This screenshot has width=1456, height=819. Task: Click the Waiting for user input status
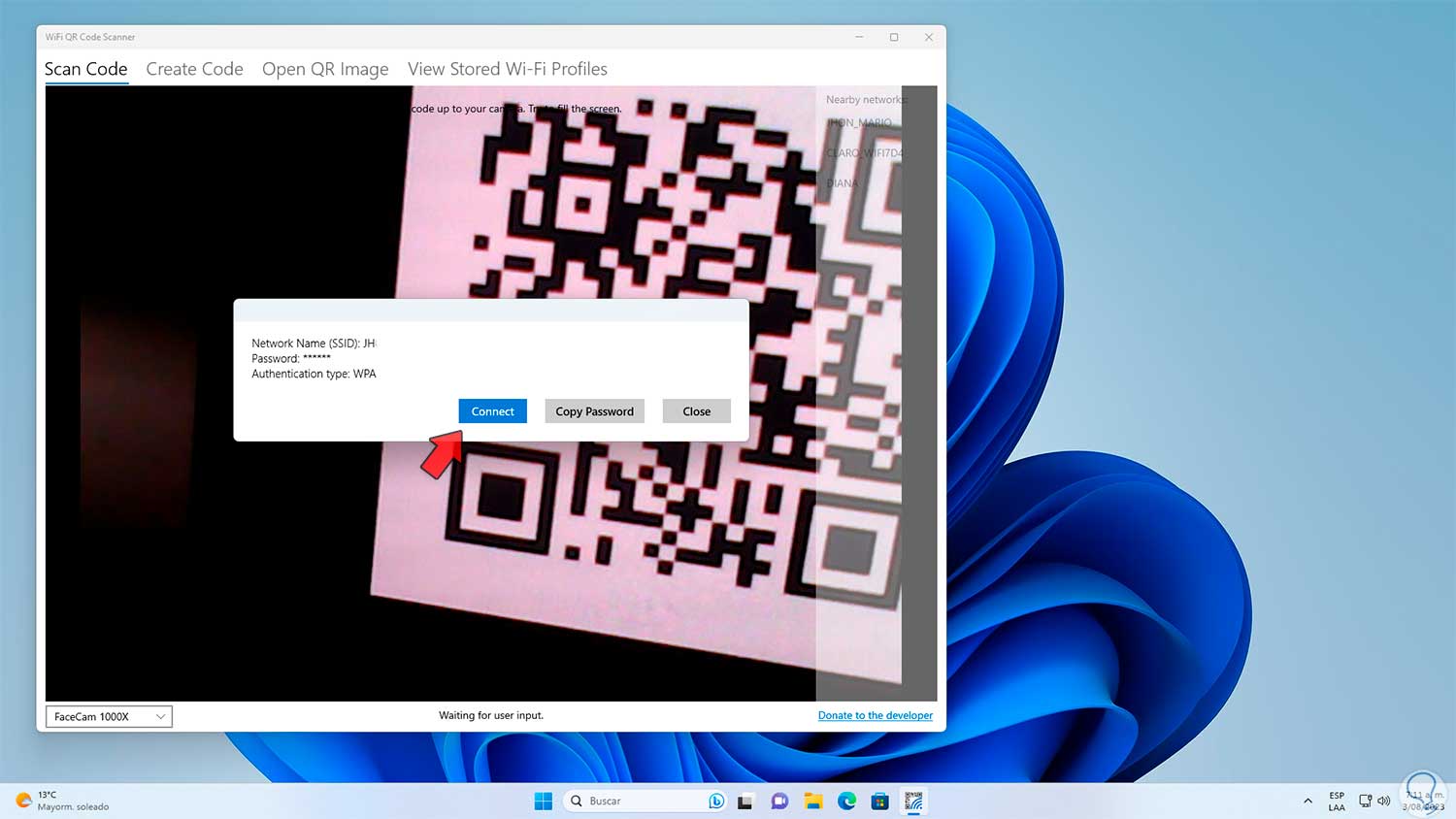[x=491, y=715]
